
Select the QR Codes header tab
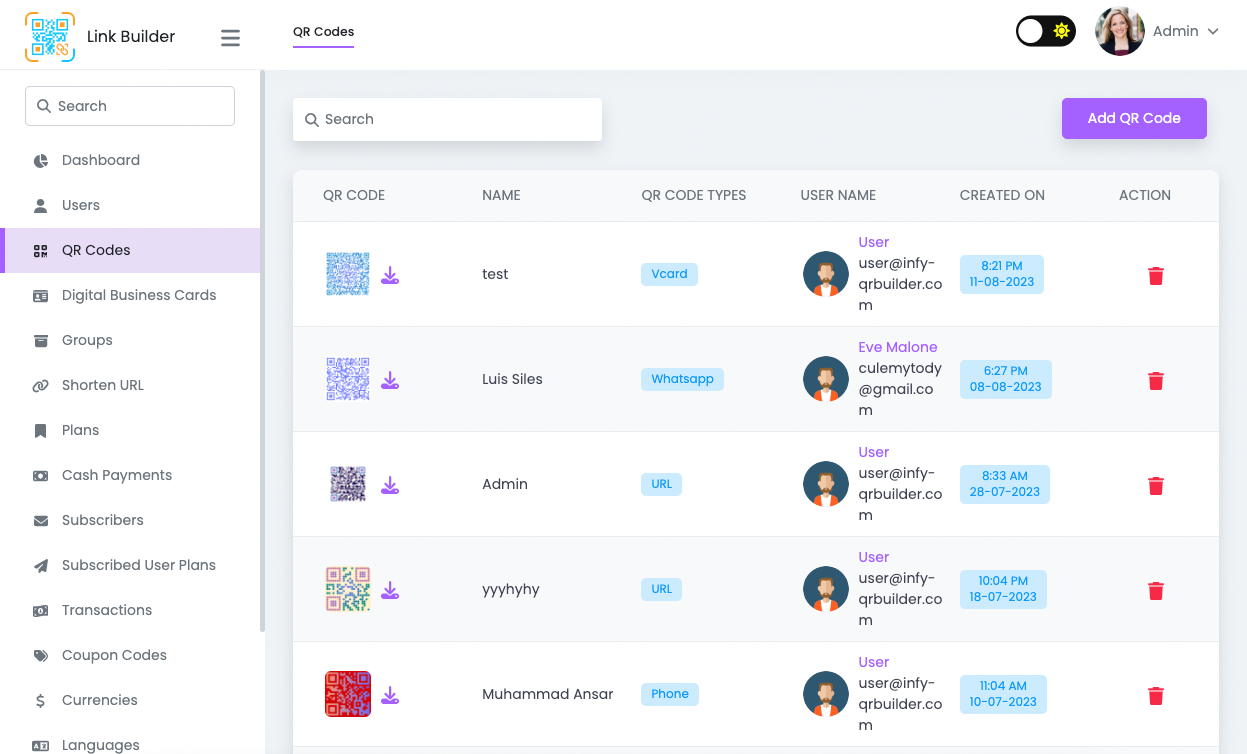[323, 32]
